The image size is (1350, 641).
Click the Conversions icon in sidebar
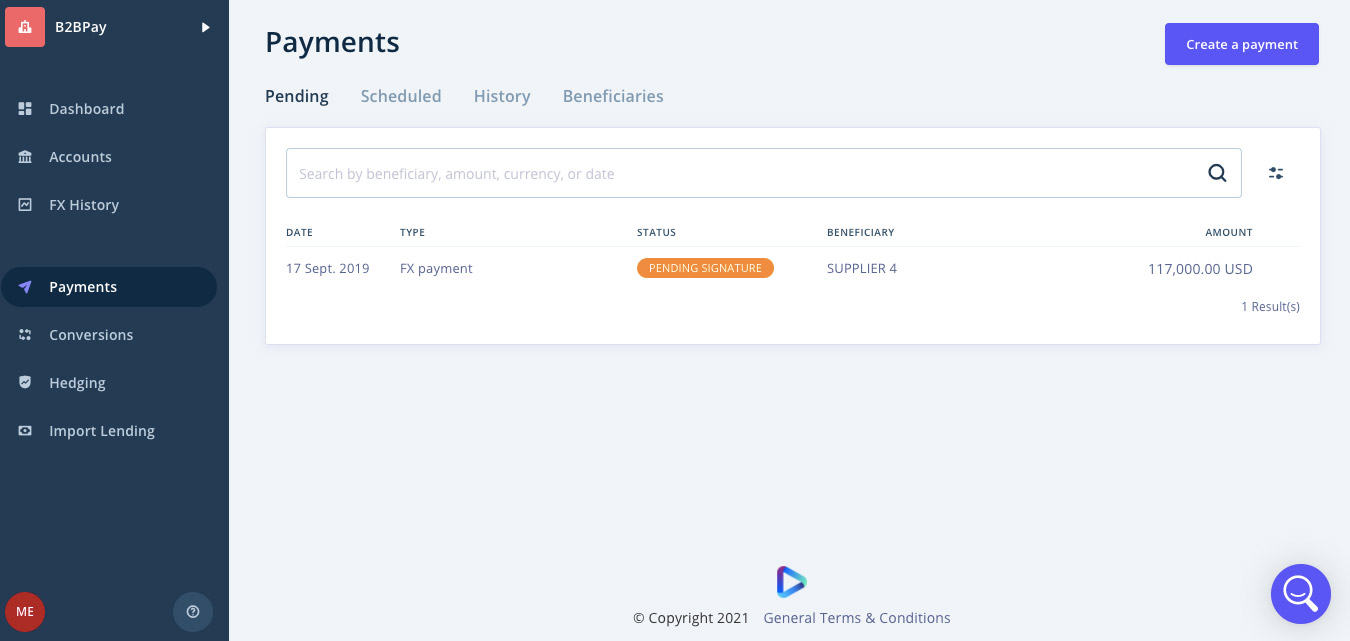coord(26,335)
